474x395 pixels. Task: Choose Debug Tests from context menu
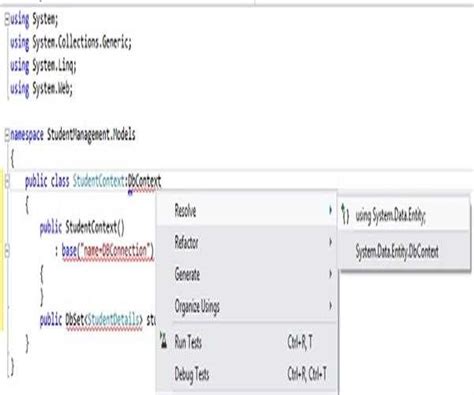click(247, 374)
